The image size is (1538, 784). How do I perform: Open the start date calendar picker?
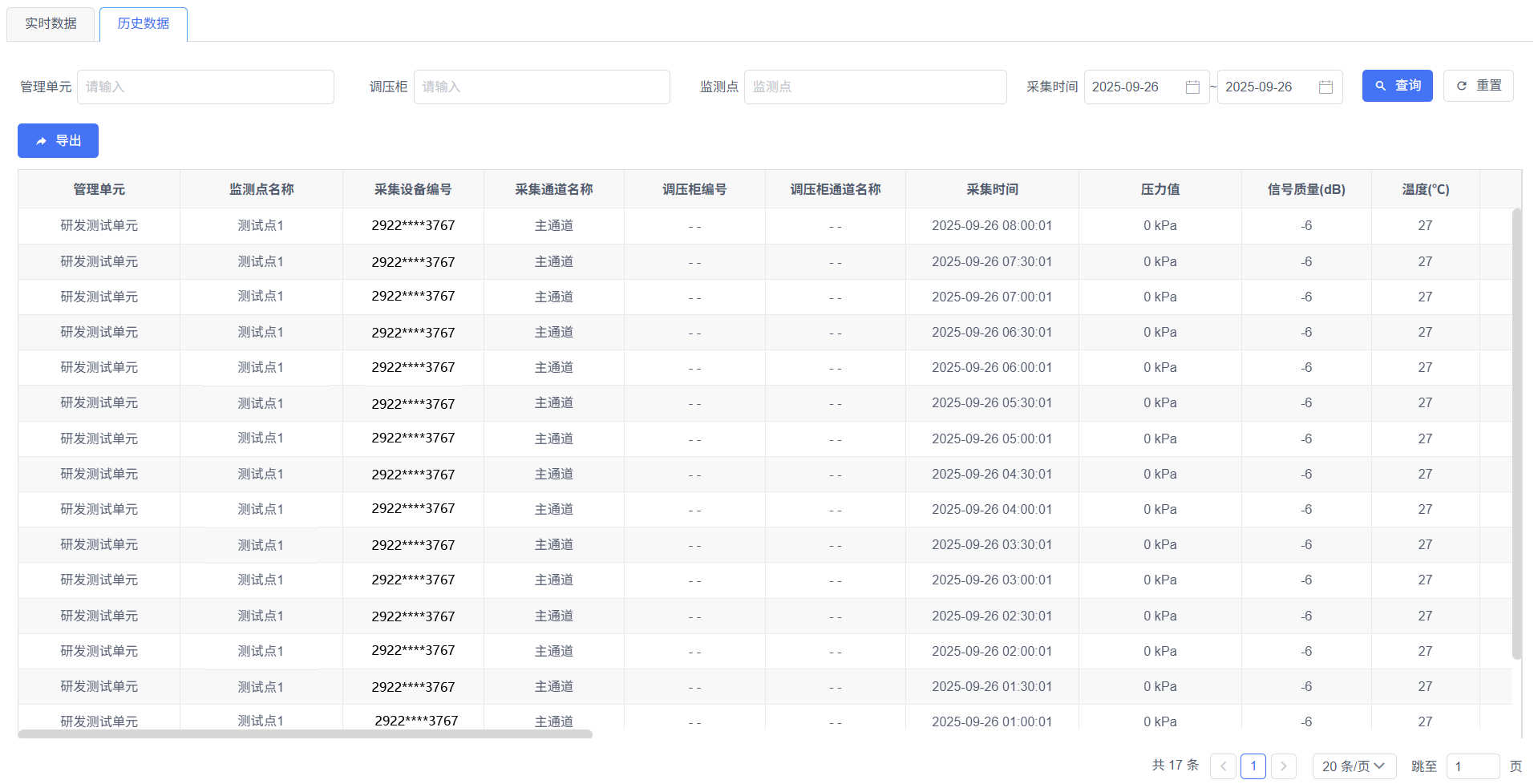[1192, 87]
